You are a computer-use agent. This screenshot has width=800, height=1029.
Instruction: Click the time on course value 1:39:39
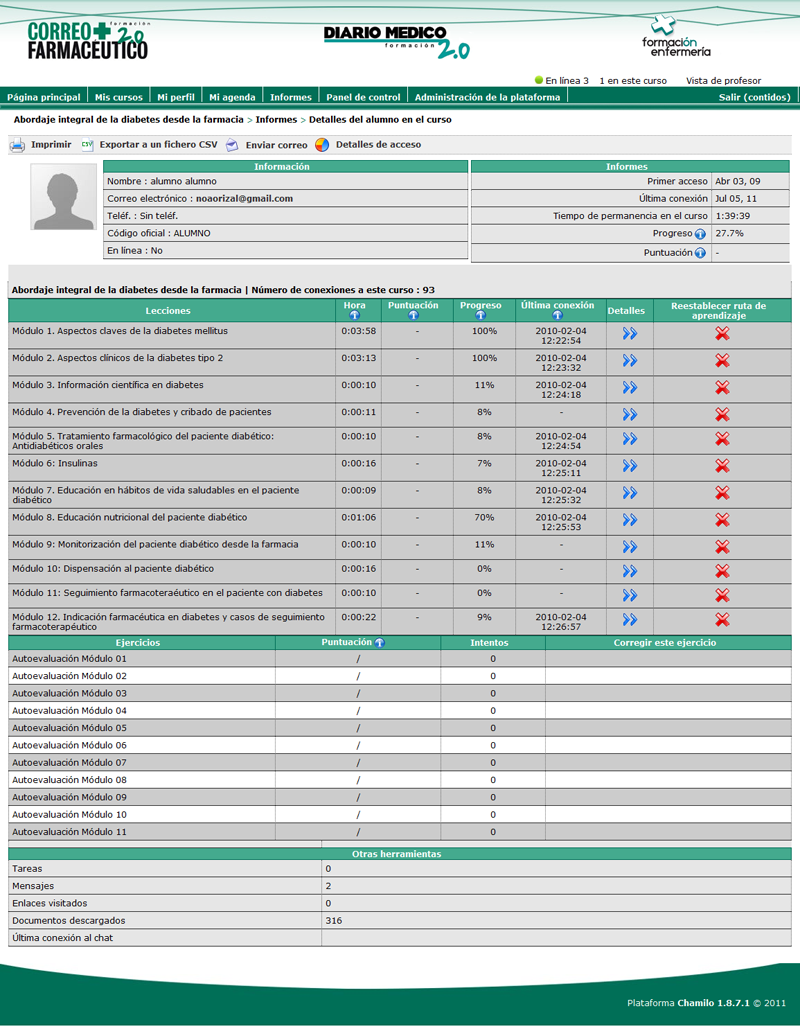coord(733,216)
